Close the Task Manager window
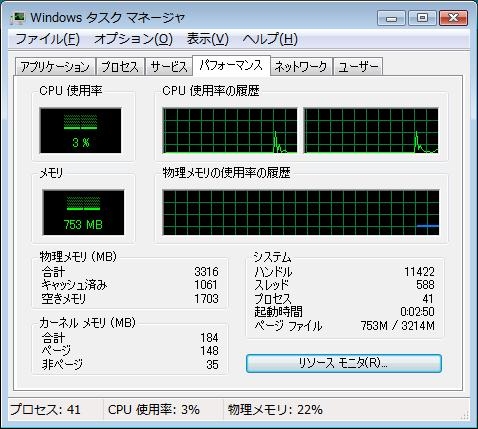The width and height of the screenshot is (478, 429). [x=453, y=18]
